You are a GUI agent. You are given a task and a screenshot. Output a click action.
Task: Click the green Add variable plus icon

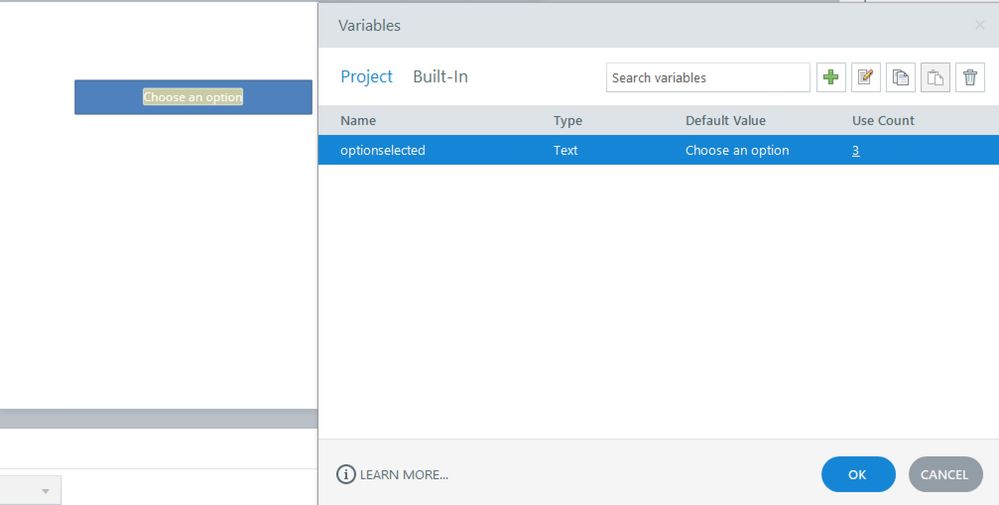(831, 77)
